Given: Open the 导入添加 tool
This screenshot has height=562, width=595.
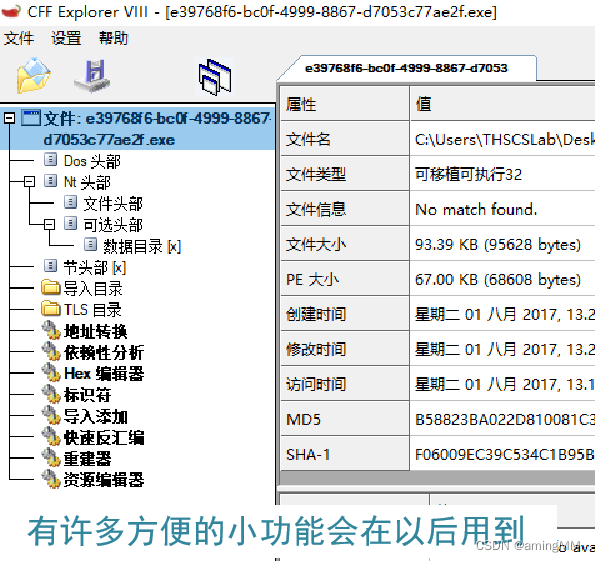Looking at the screenshot, I should [x=95, y=416].
